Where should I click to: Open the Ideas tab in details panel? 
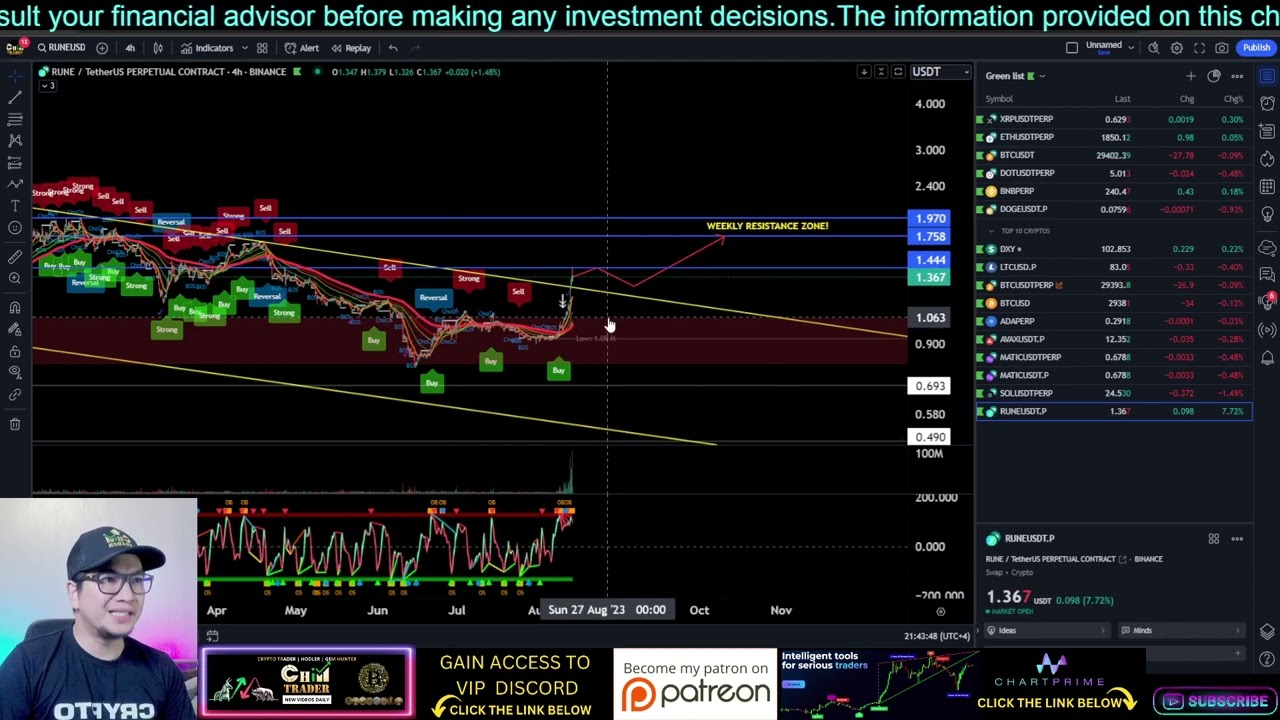coord(1045,631)
